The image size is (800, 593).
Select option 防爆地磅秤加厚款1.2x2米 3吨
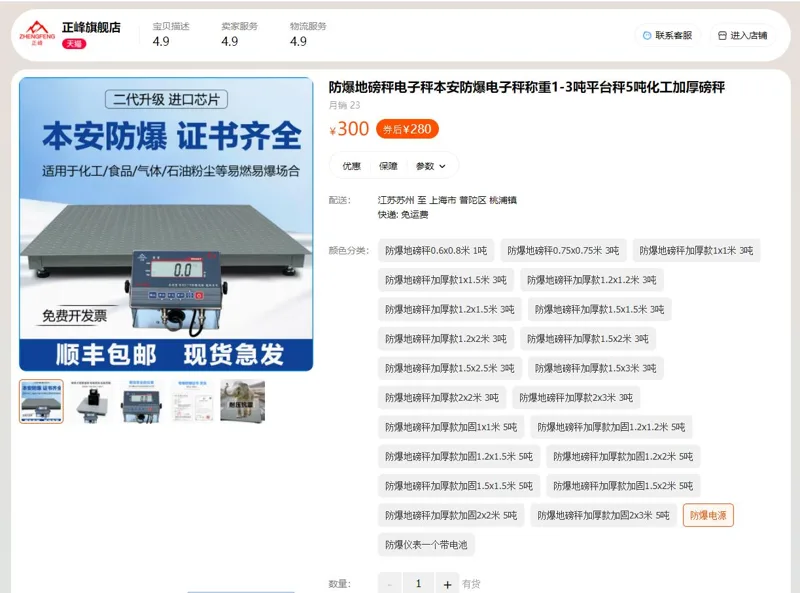[x=446, y=339]
